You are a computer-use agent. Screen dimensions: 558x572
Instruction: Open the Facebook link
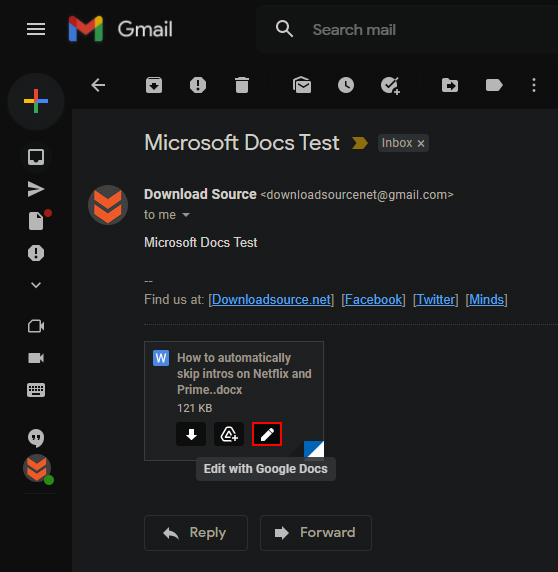coord(373,299)
